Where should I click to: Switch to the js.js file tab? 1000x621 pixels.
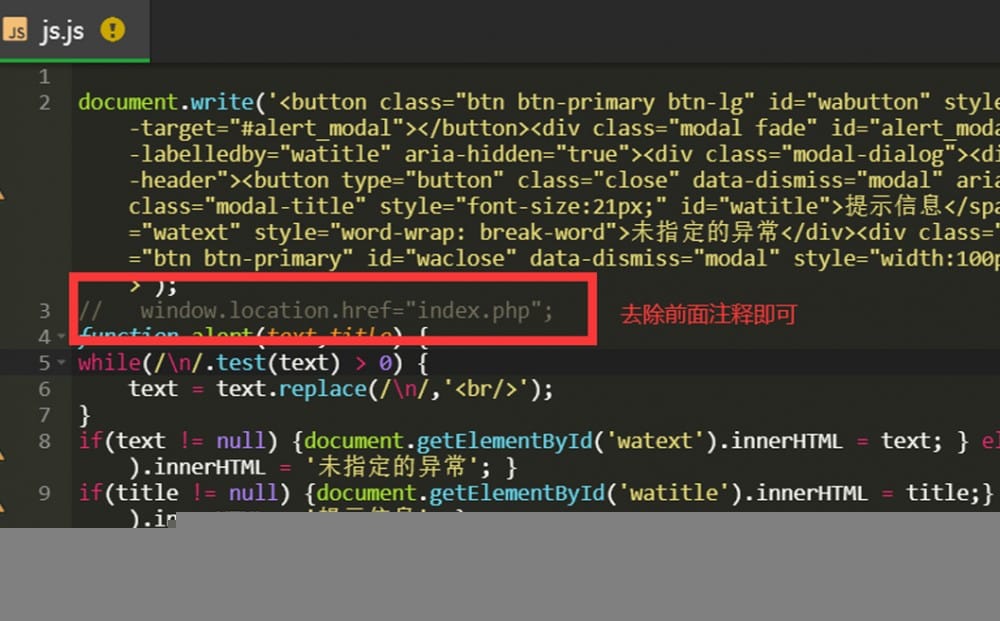click(62, 31)
